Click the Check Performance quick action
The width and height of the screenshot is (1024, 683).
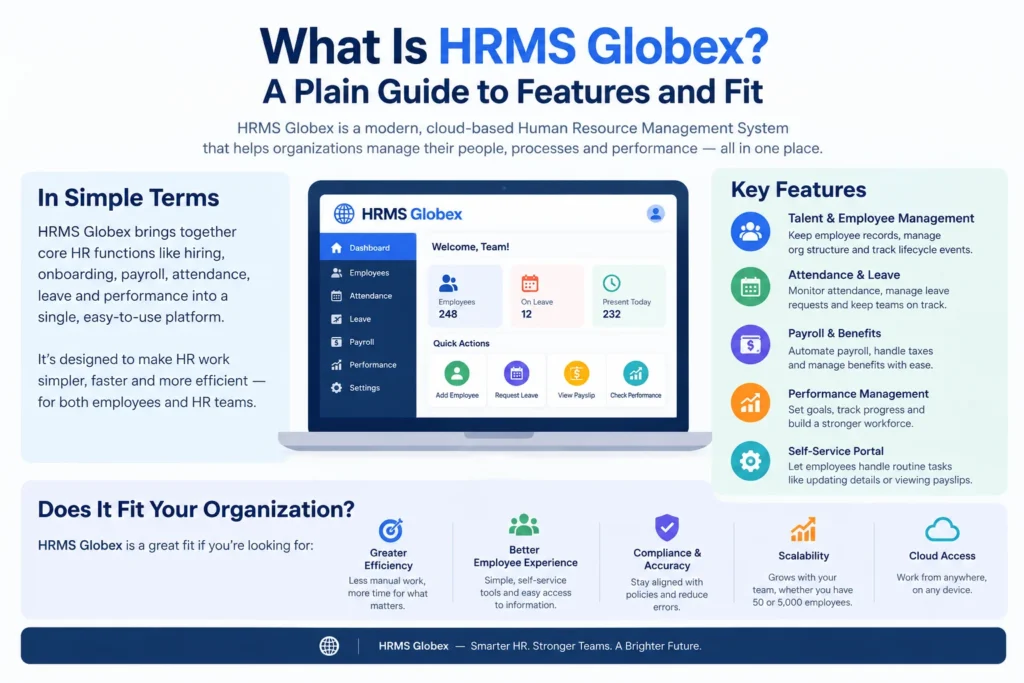[635, 380]
